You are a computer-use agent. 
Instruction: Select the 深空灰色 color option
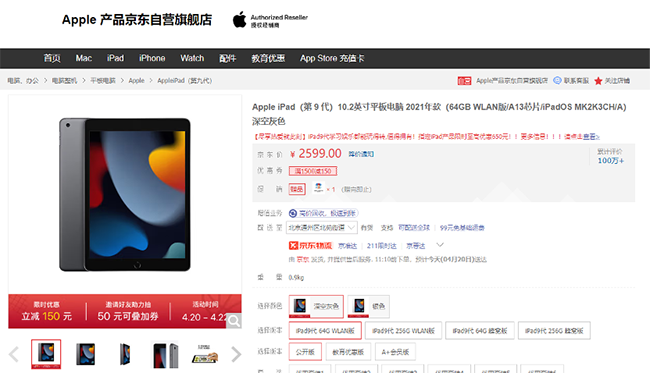[x=316, y=306]
